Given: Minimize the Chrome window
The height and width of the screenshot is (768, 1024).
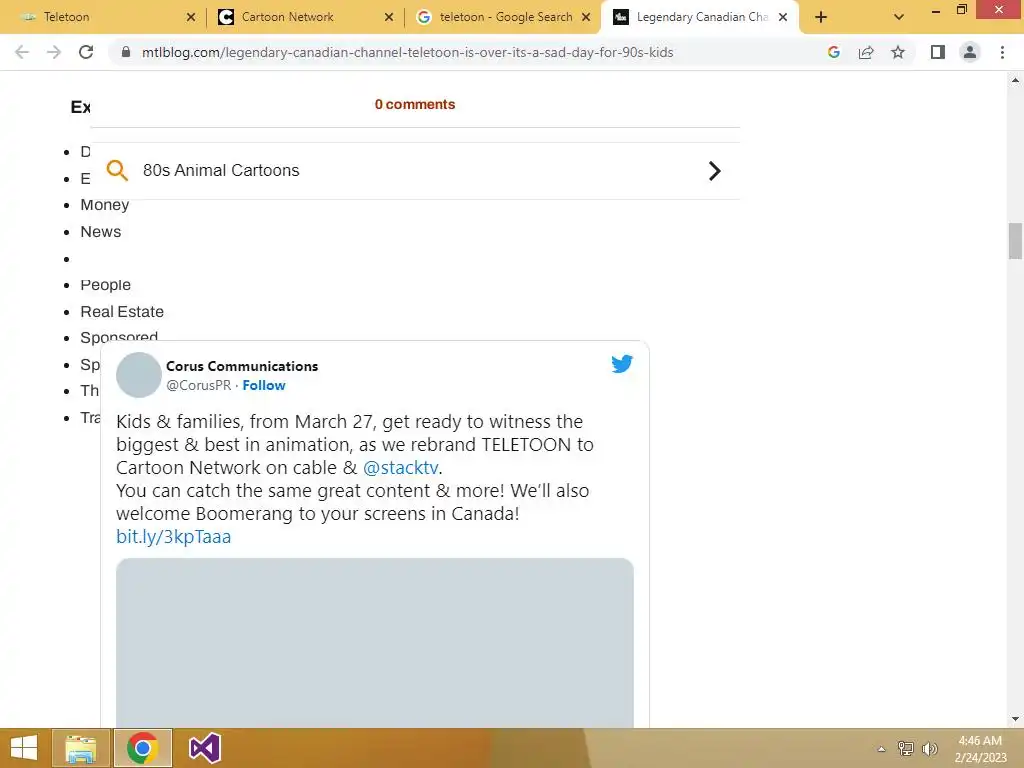Looking at the screenshot, I should [x=936, y=10].
